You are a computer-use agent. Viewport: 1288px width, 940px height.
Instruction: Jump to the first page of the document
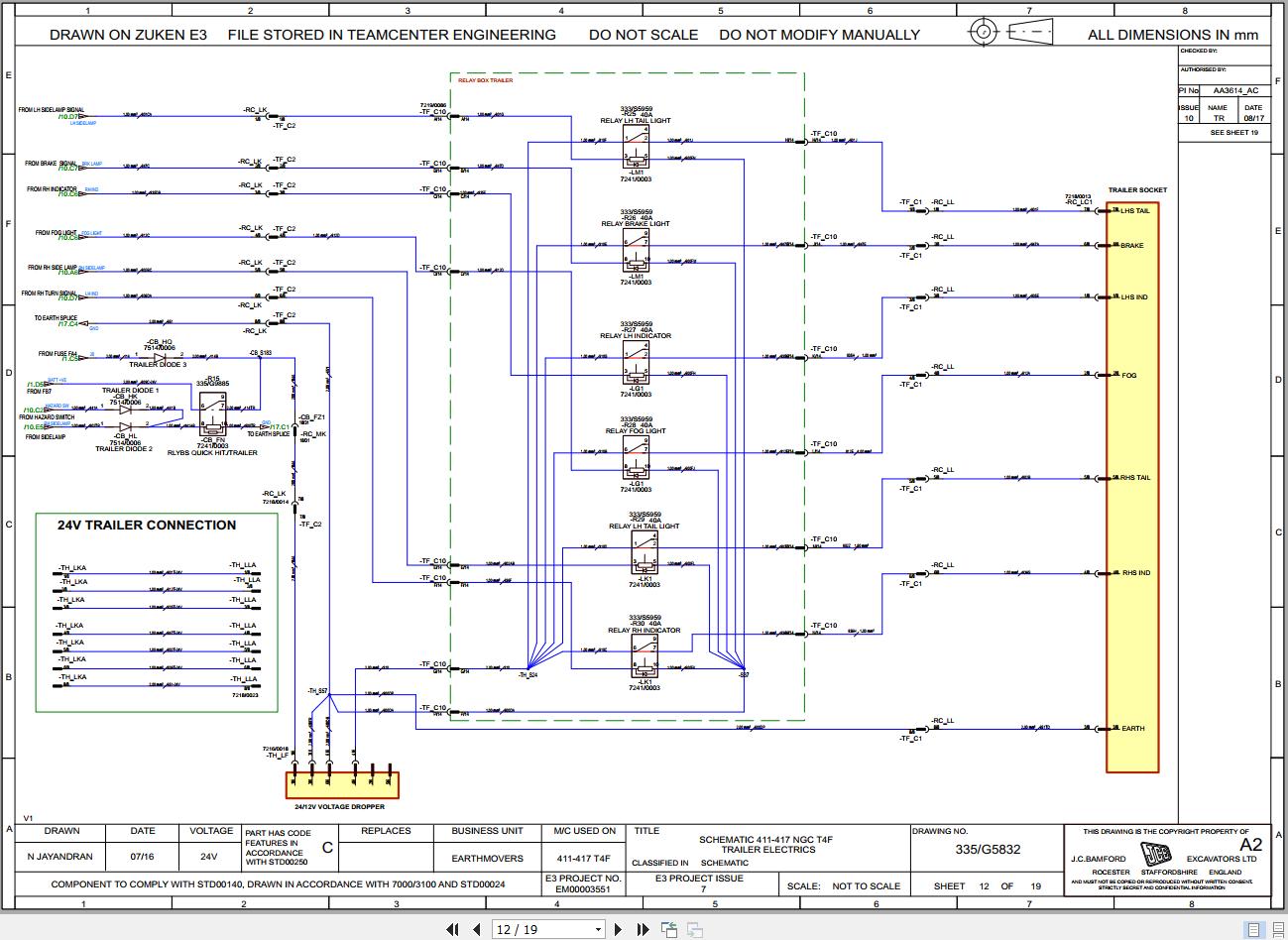pyautogui.click(x=453, y=929)
